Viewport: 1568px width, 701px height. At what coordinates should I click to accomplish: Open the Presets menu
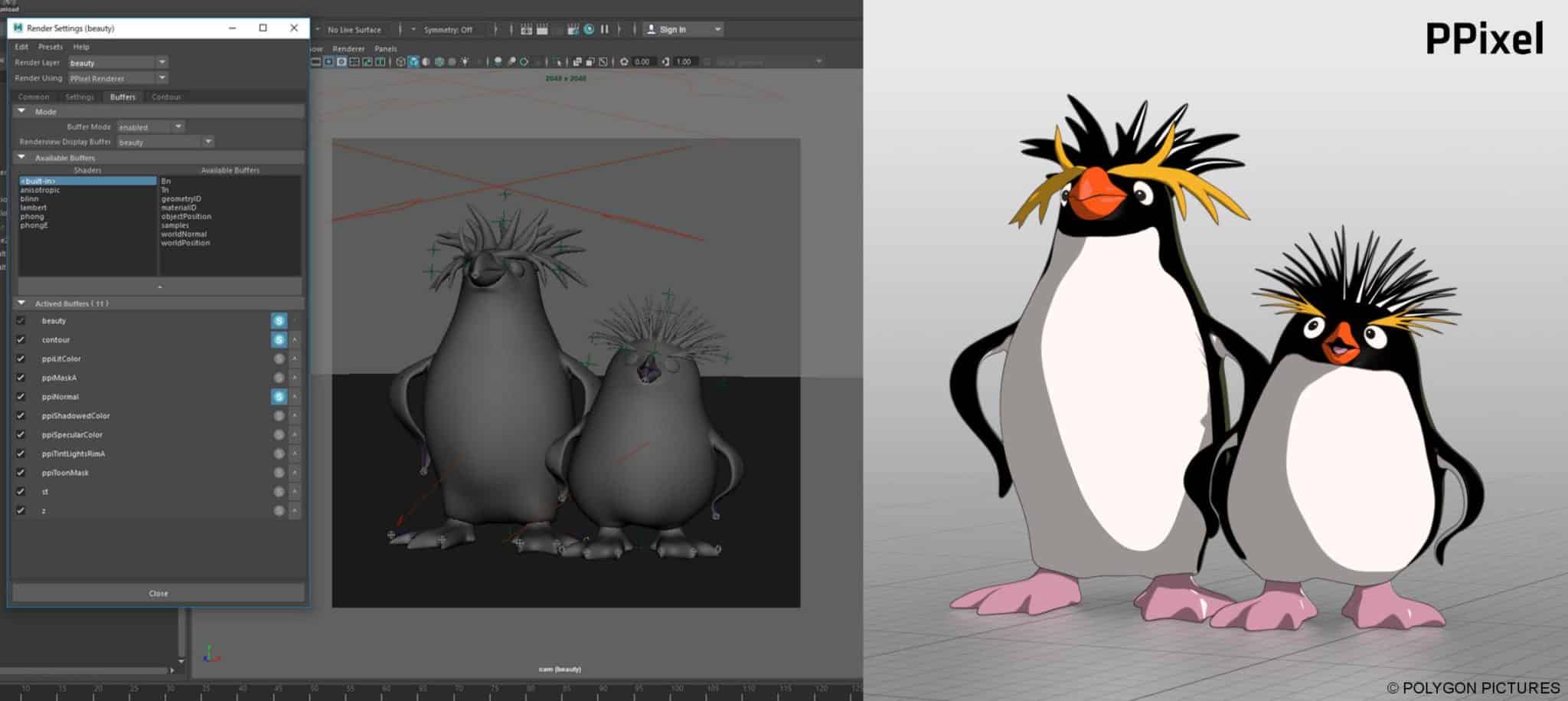[x=51, y=47]
